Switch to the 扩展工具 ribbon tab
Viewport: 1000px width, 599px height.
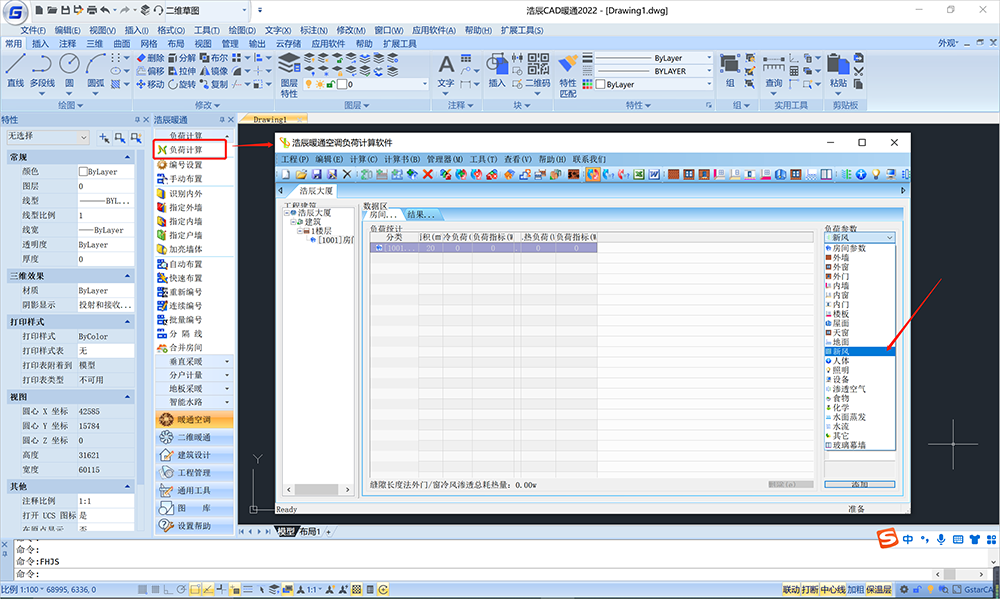click(x=400, y=43)
